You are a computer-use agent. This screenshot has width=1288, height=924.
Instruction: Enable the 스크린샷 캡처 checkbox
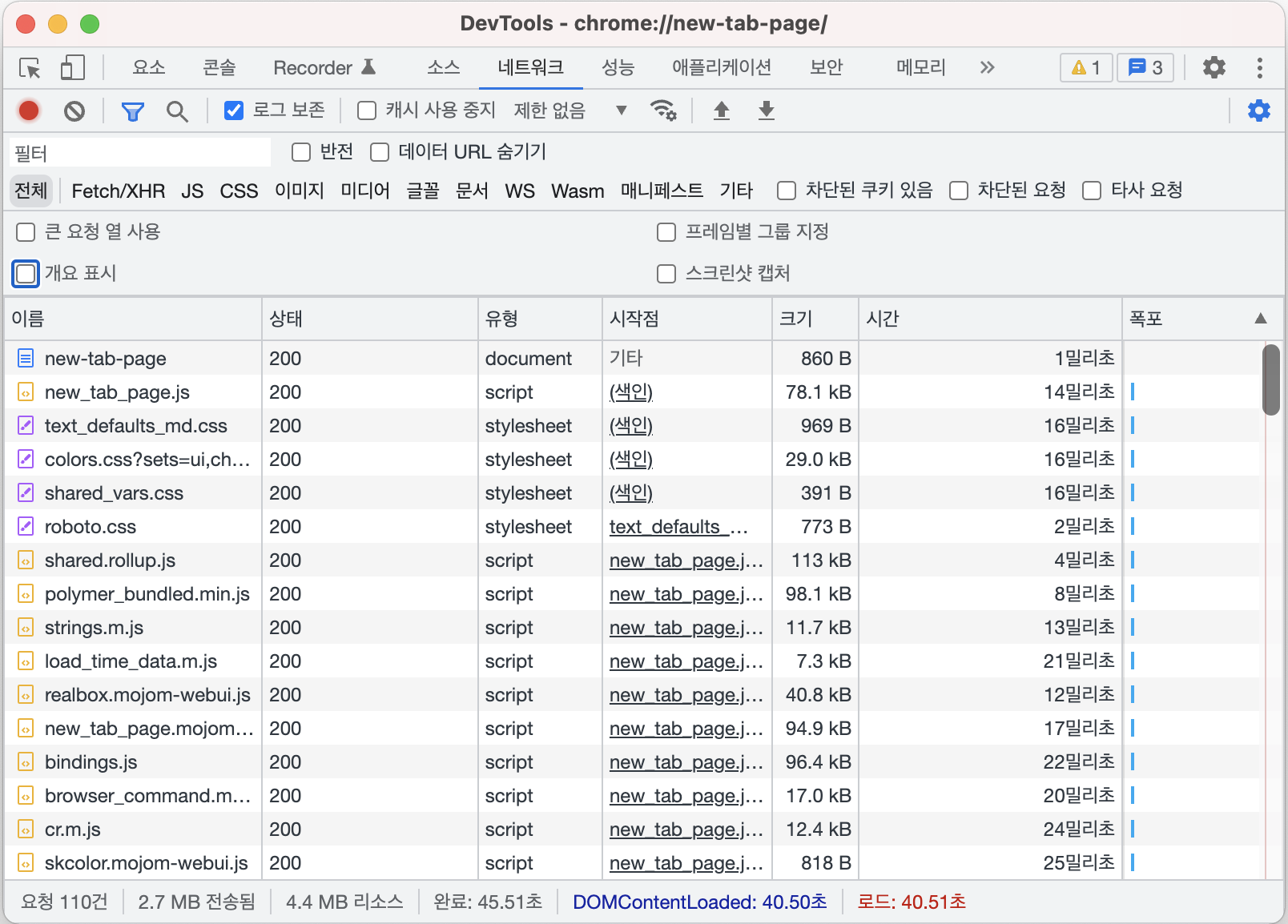(x=666, y=274)
